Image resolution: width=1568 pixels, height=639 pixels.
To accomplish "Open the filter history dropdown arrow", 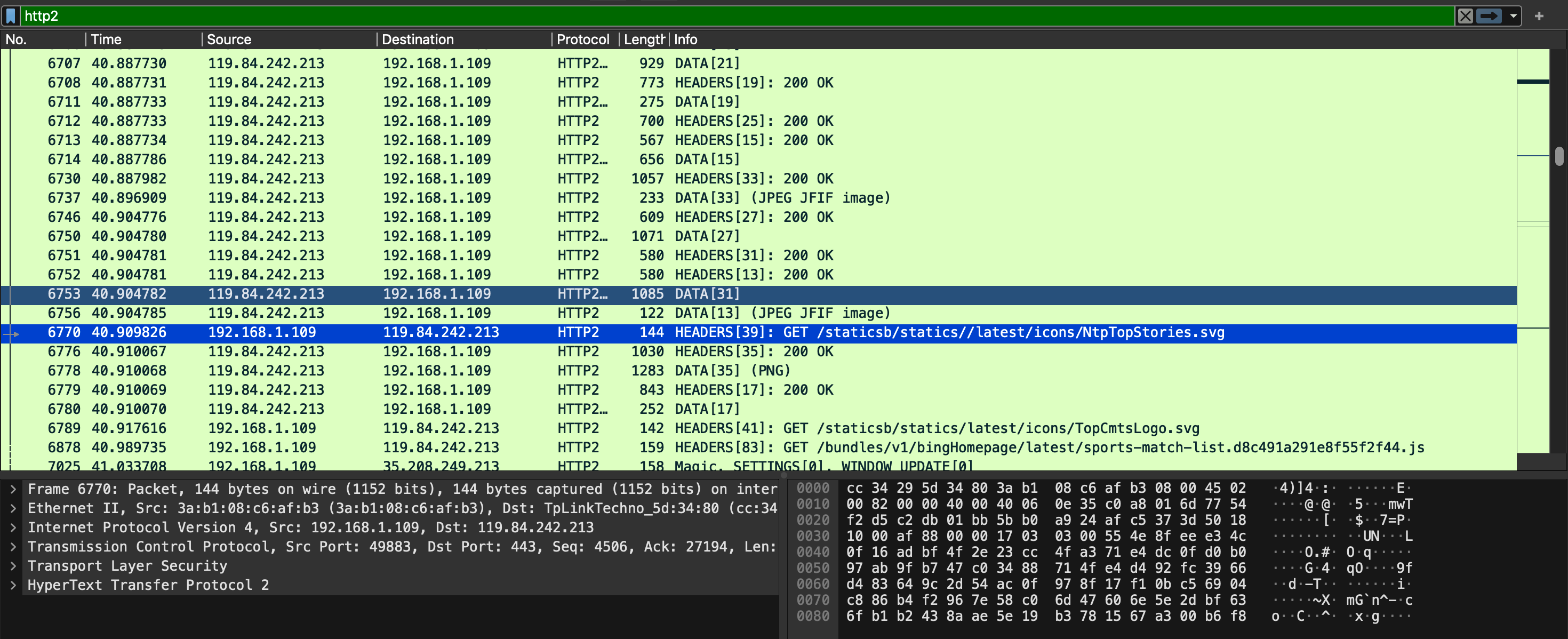I will [1513, 16].
